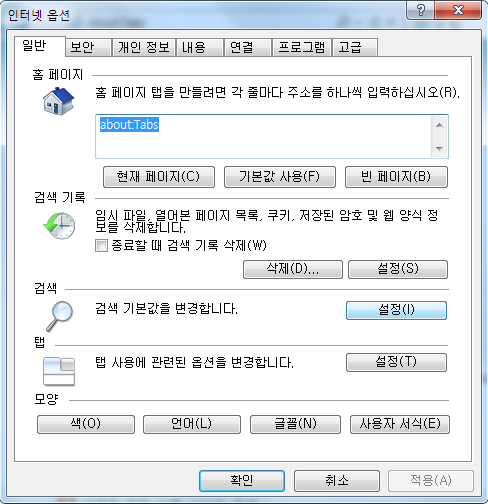Click the 기본값 사용(F) button
This screenshot has height=504, width=488.
click(x=280, y=177)
